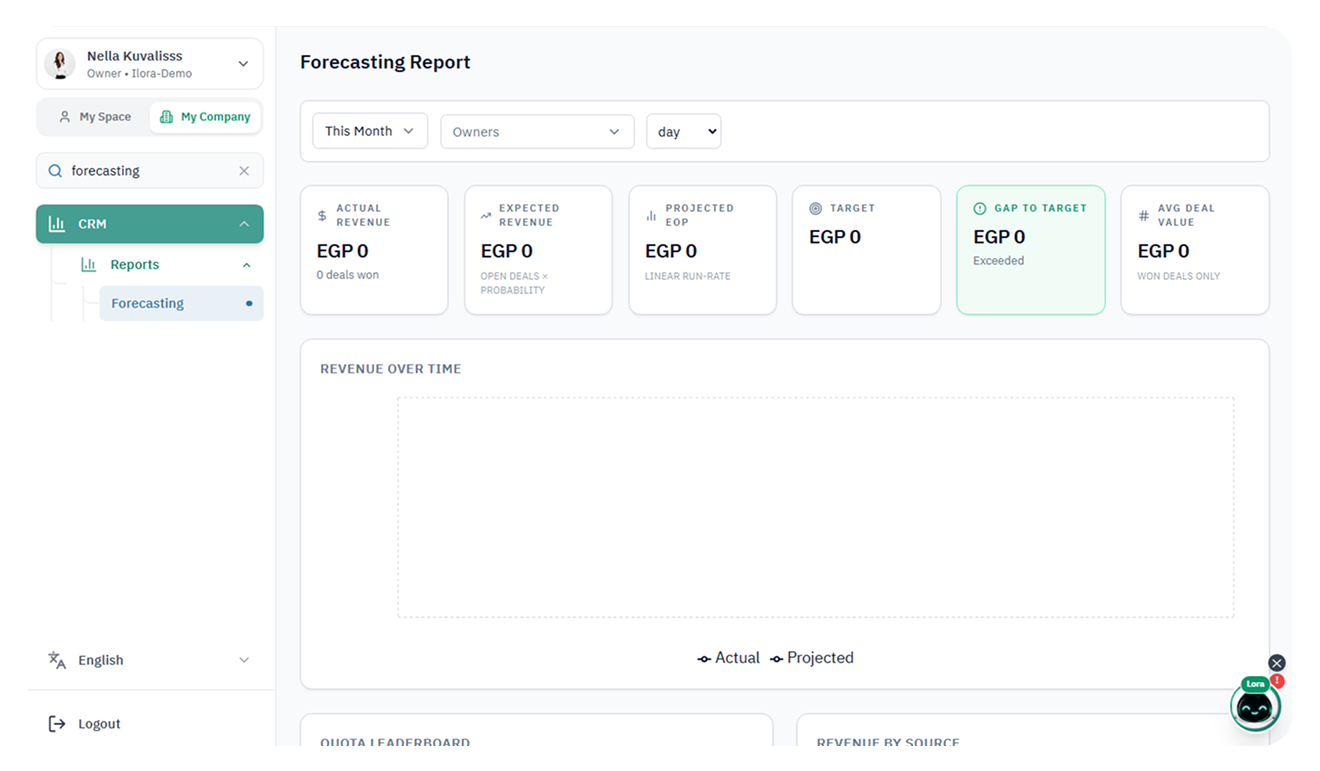1320x771 pixels.
Task: Click the Quota Leaderboard panel title
Action: point(395,742)
